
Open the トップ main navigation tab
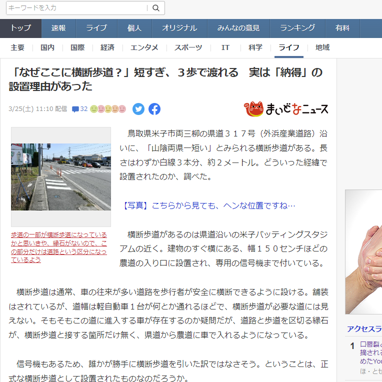[x=21, y=28]
